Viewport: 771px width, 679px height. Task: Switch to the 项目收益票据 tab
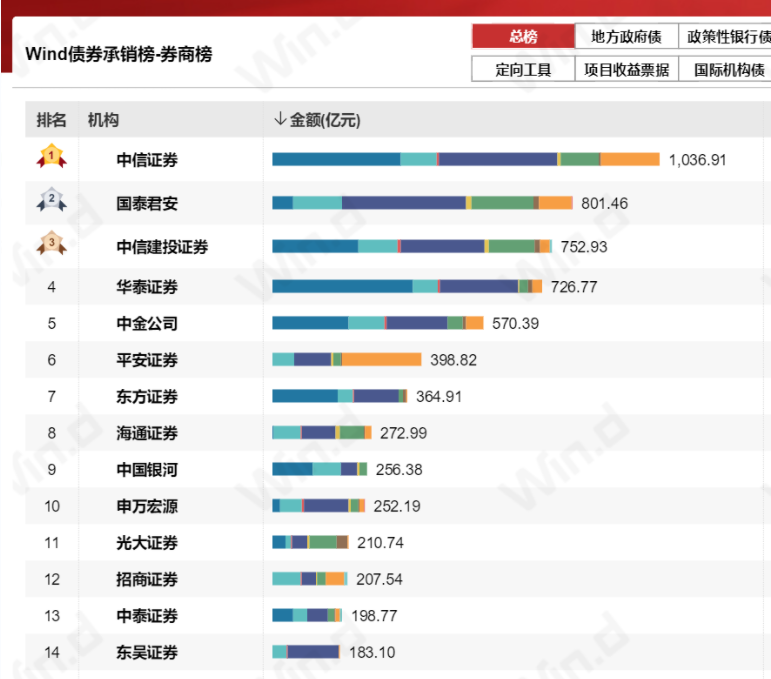[626, 69]
